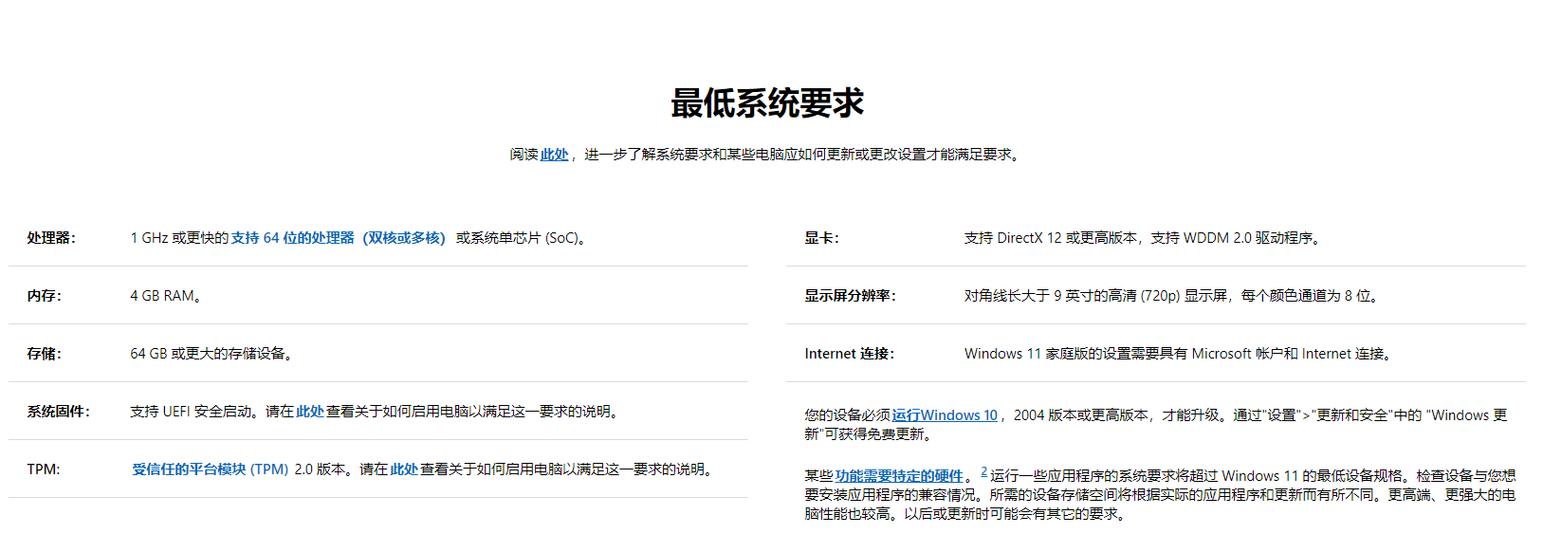1543x552 pixels.
Task: Click the 内存: label
Action: pos(44,296)
